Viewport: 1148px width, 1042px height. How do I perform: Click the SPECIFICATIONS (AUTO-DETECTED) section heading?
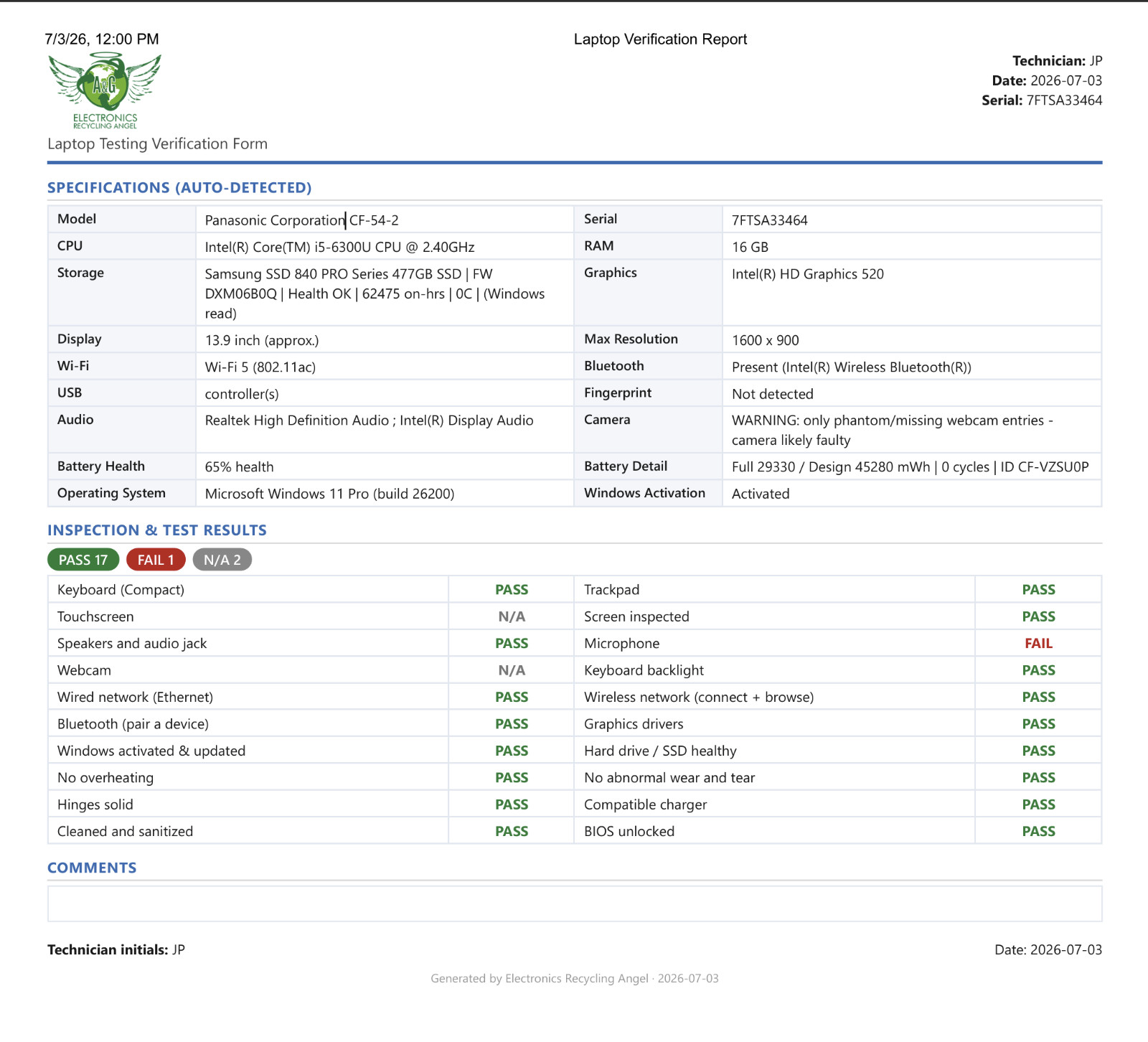[x=179, y=188]
